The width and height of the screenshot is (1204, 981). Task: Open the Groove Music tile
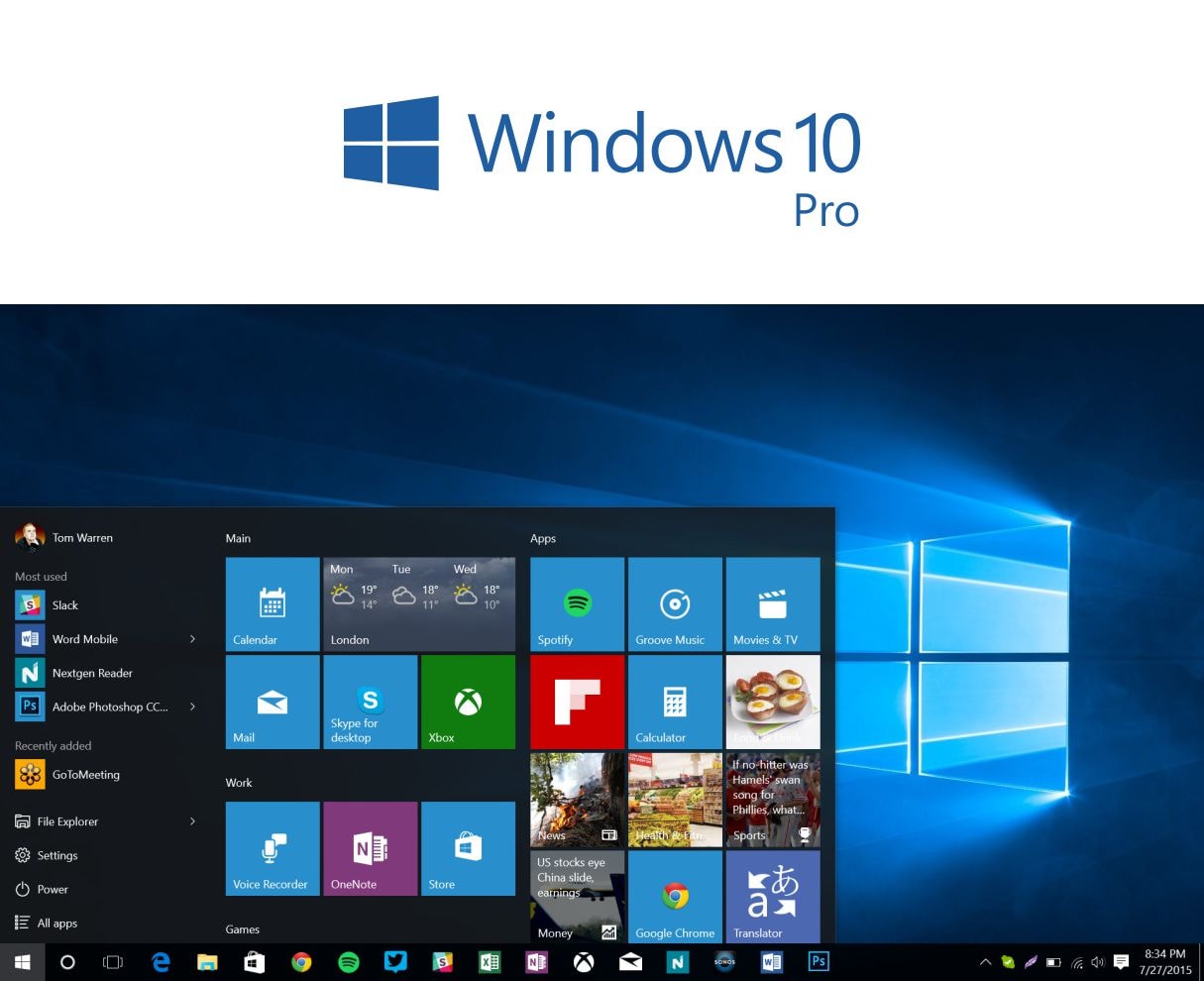click(675, 603)
